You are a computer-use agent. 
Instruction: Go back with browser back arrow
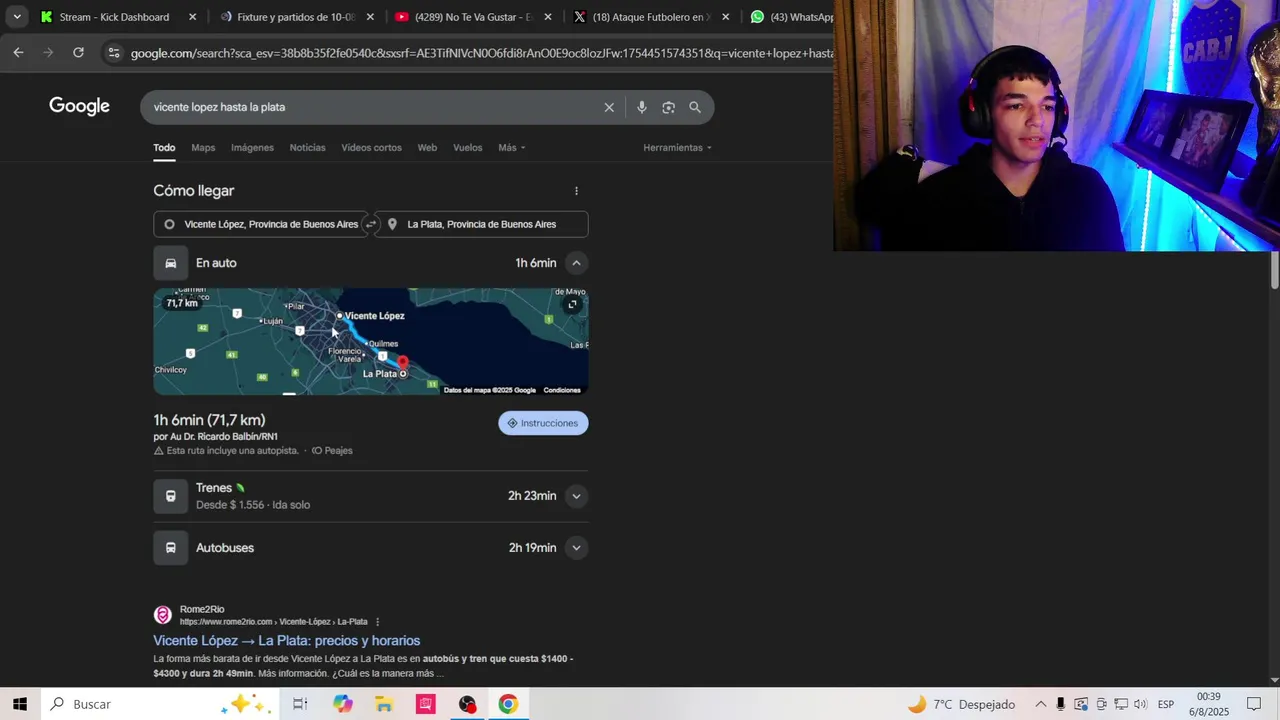18,53
